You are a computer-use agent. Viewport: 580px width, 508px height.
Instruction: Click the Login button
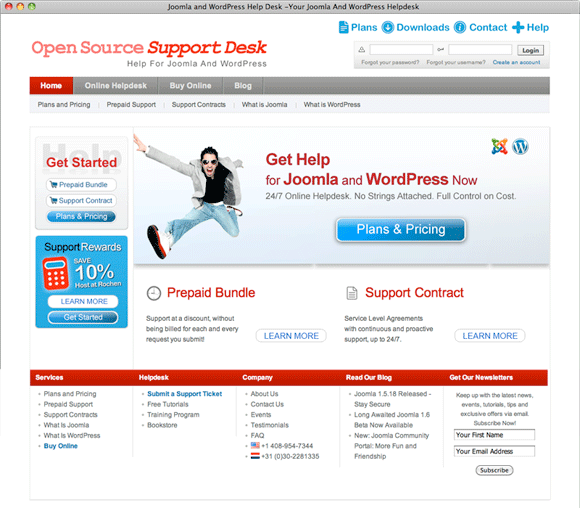tap(530, 50)
